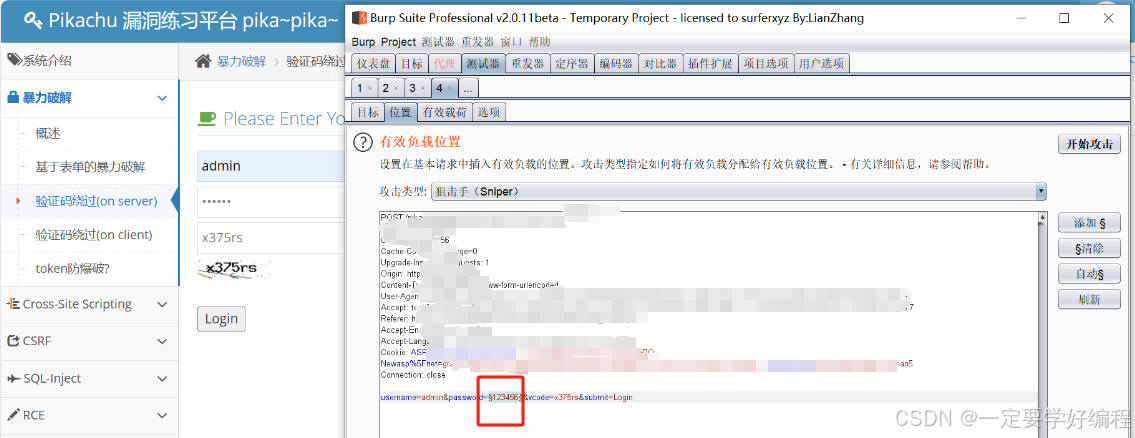Open the 有效载荷 sub-tab

pyautogui.click(x=444, y=112)
